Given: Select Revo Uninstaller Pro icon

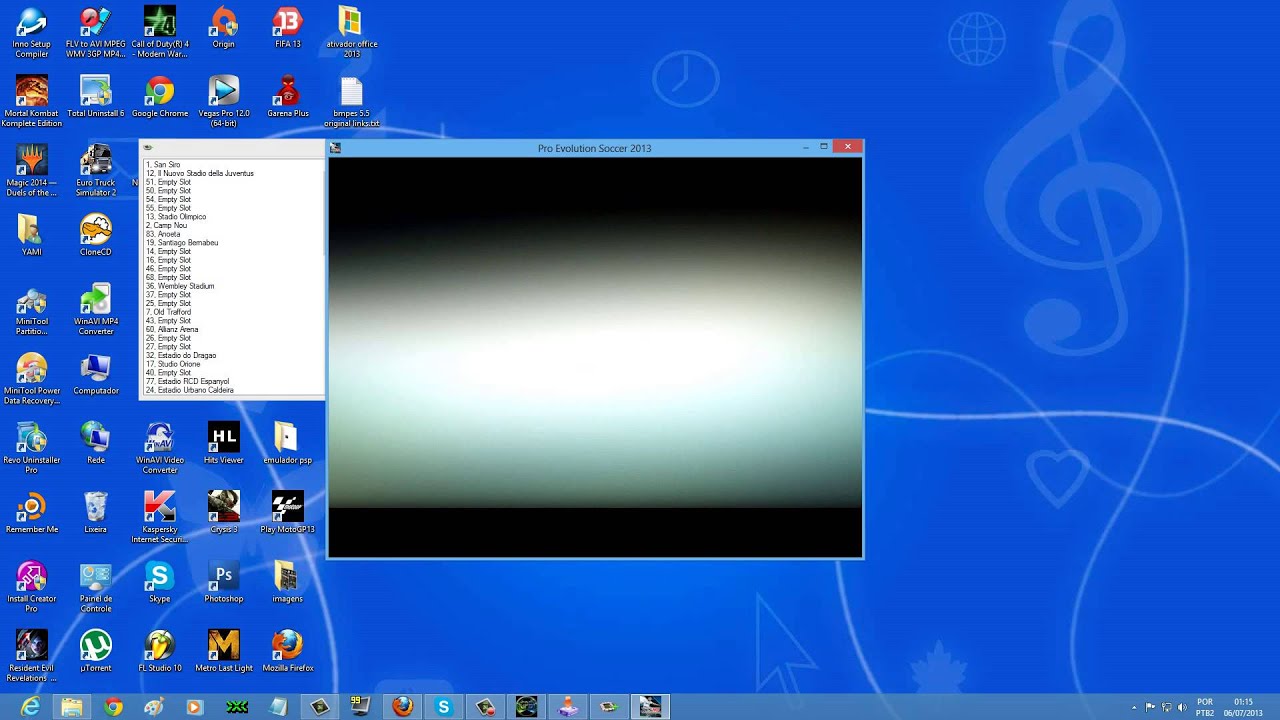Looking at the screenshot, I should click(x=32, y=447).
